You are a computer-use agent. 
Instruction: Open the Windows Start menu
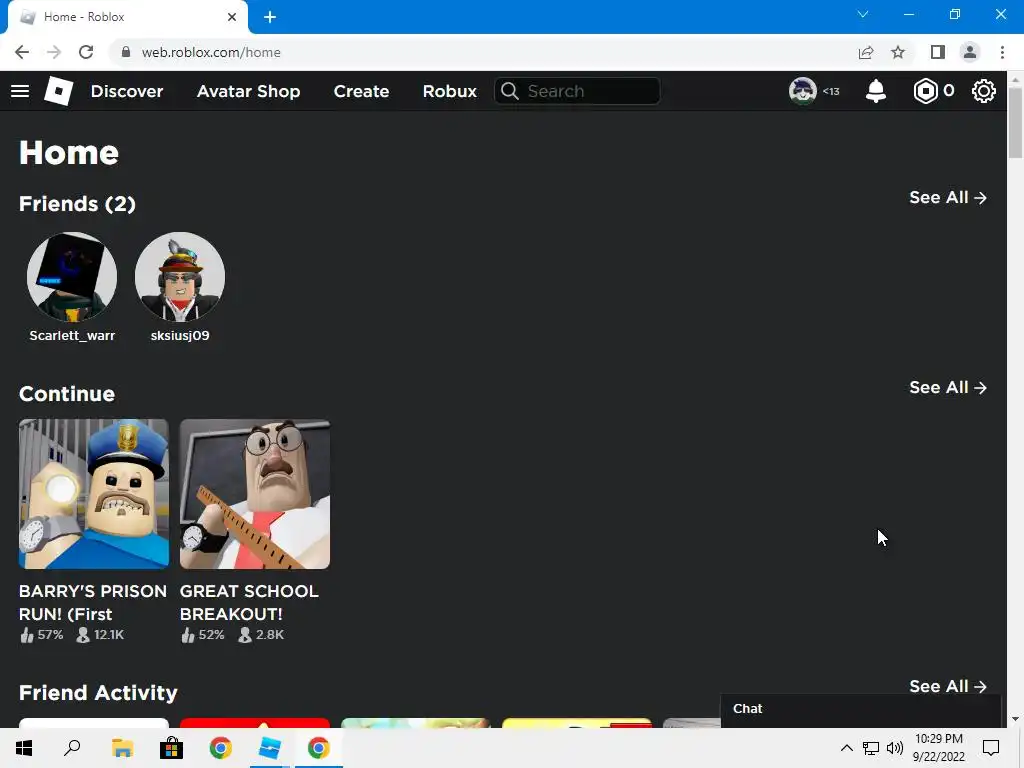[x=24, y=748]
